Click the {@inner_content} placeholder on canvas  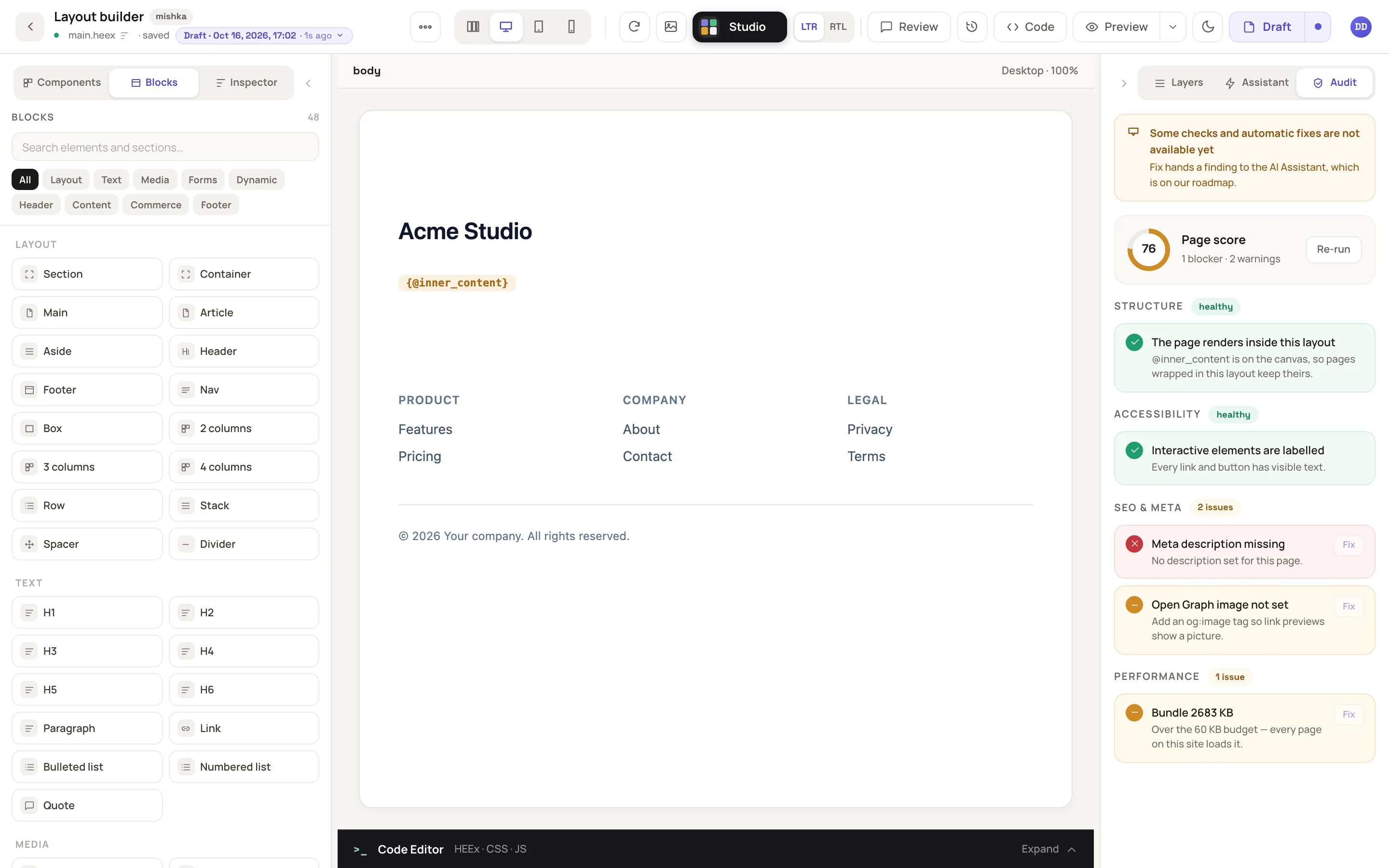(457, 283)
